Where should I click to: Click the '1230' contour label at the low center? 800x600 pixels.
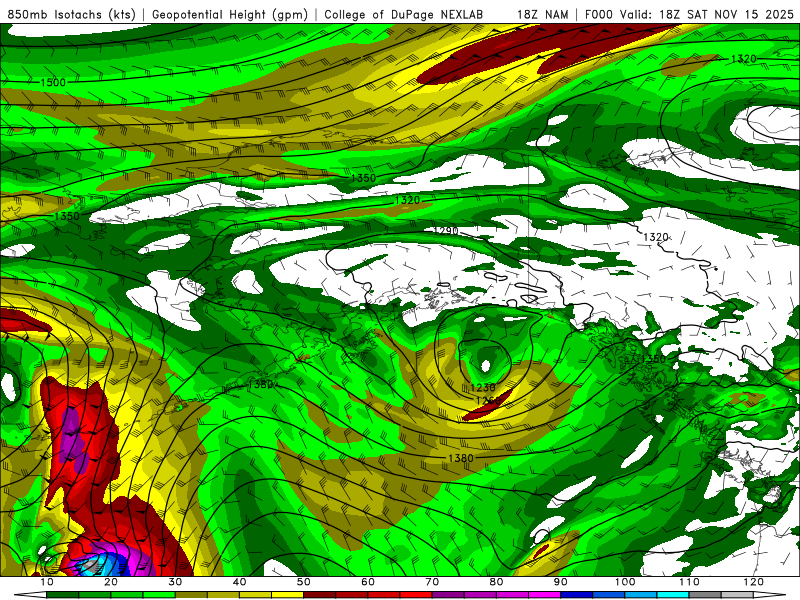(483, 388)
